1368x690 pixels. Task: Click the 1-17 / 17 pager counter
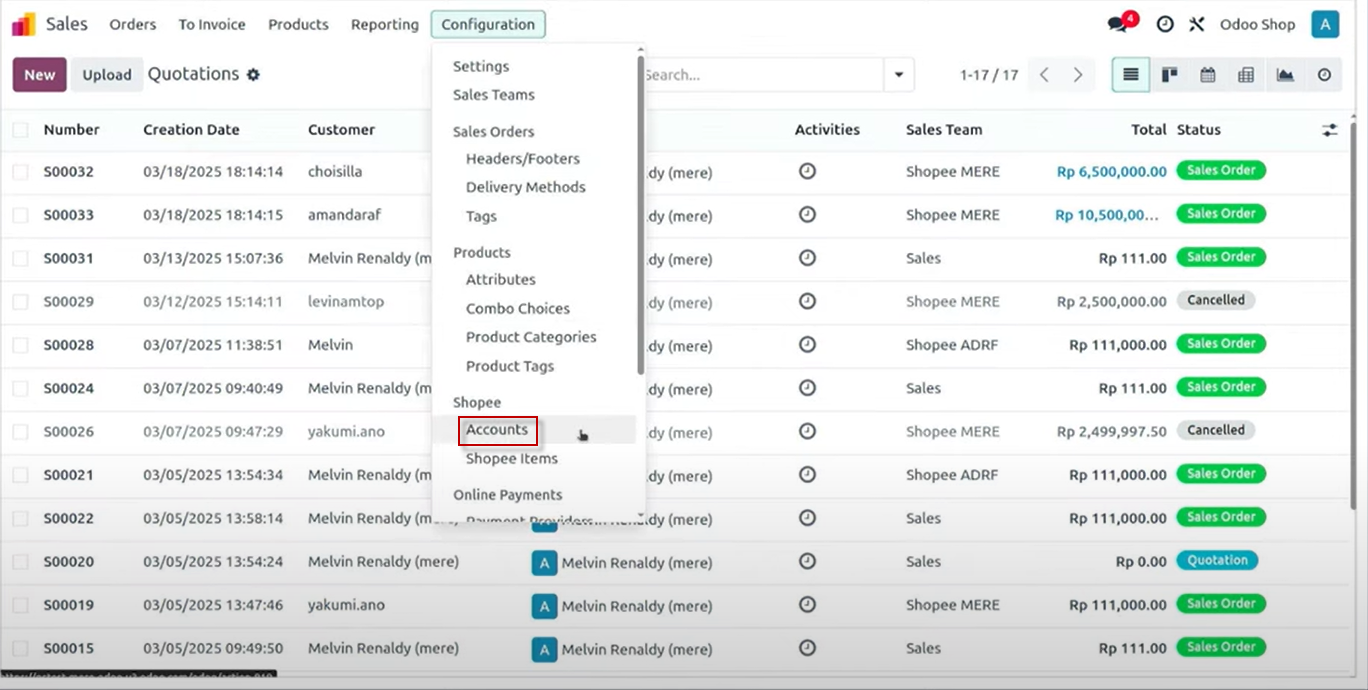989,75
